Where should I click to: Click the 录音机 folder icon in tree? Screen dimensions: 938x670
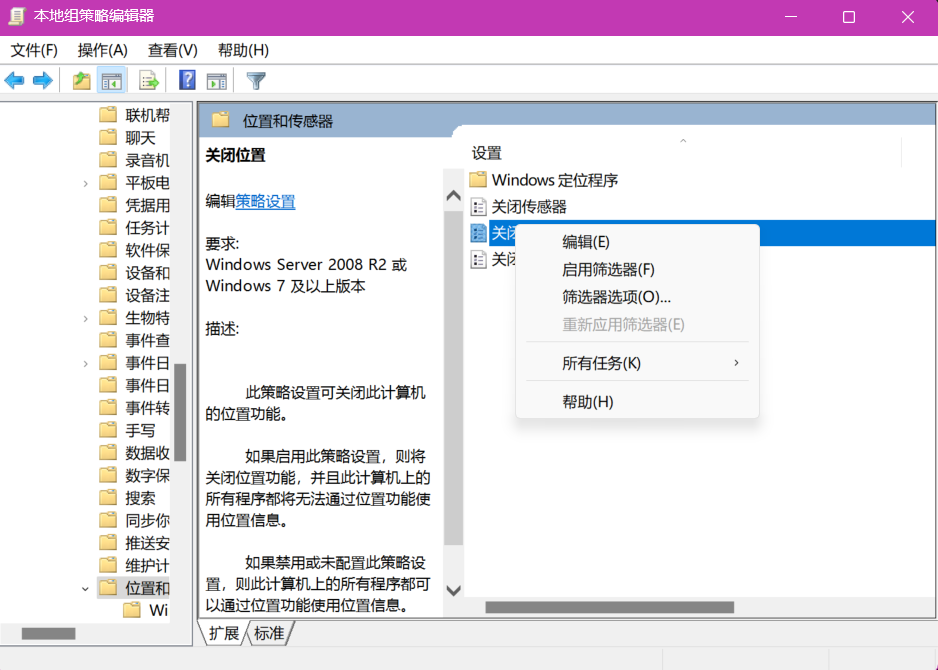(x=108, y=160)
